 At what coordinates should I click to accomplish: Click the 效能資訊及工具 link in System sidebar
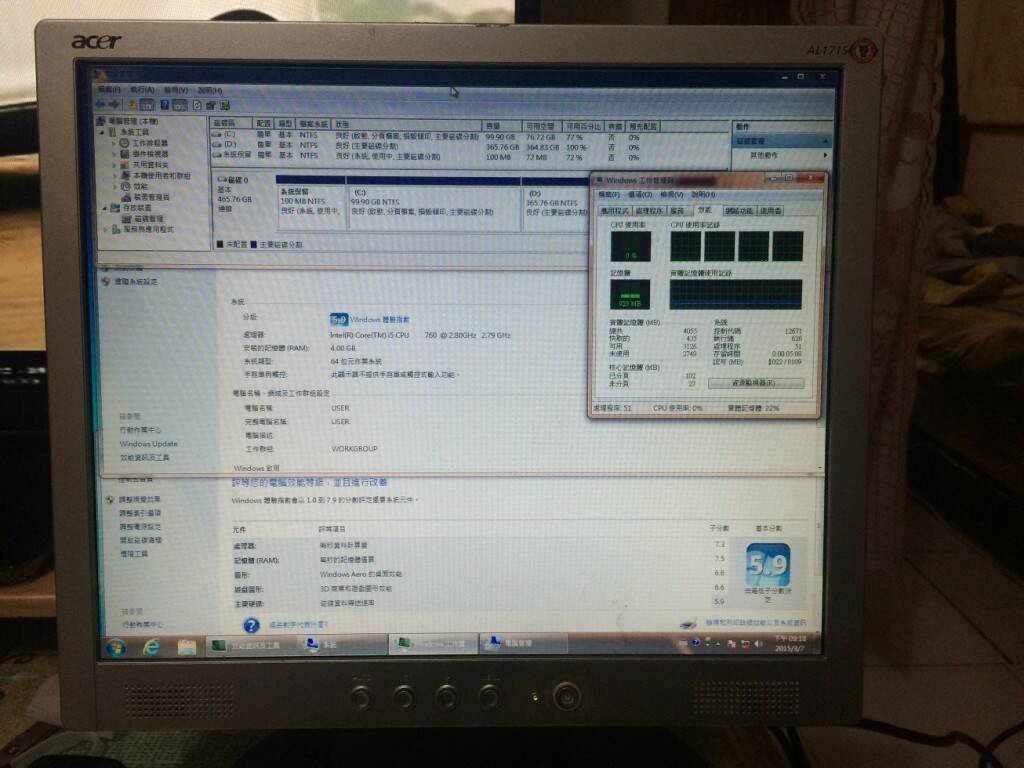(144, 457)
